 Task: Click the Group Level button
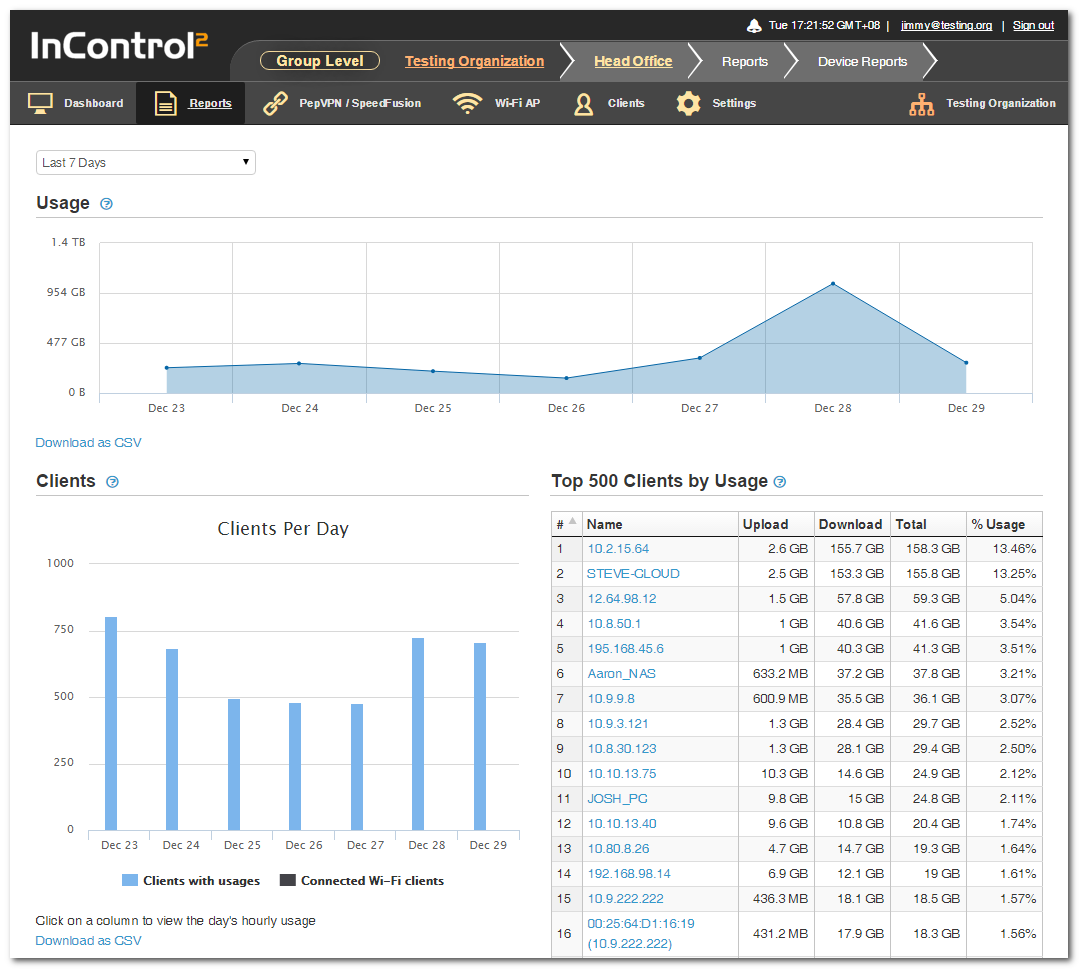[x=320, y=61]
